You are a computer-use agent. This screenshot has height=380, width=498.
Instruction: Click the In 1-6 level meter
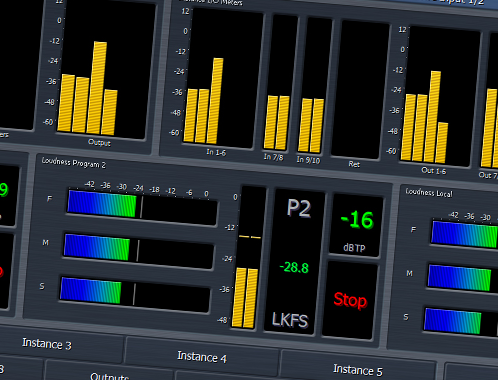click(222, 78)
